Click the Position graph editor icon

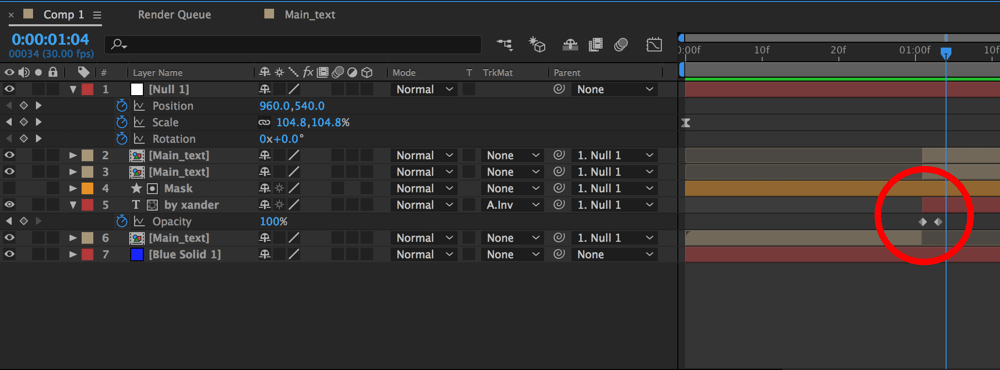point(139,106)
